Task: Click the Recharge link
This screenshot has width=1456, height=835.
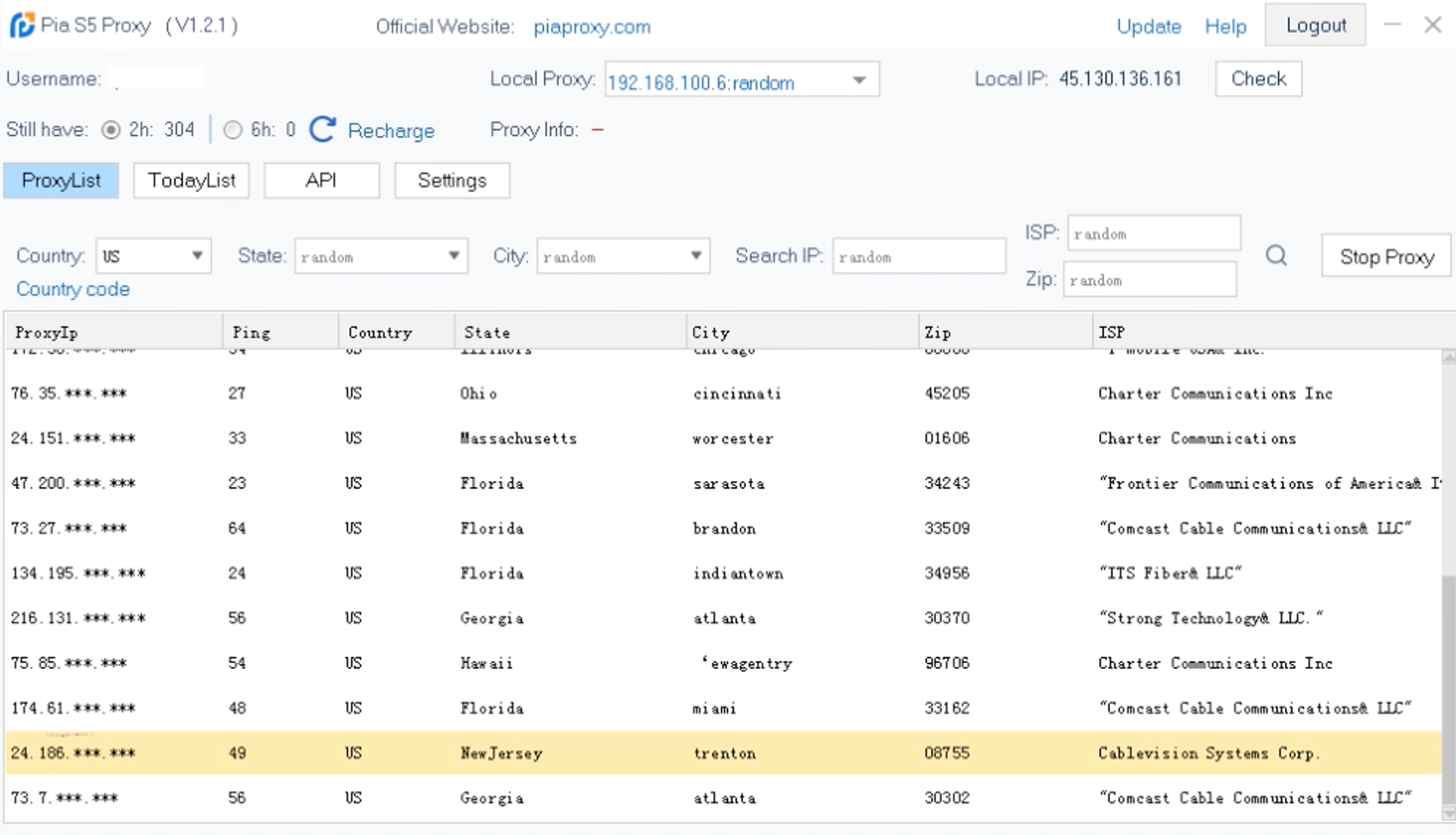Action: click(391, 131)
